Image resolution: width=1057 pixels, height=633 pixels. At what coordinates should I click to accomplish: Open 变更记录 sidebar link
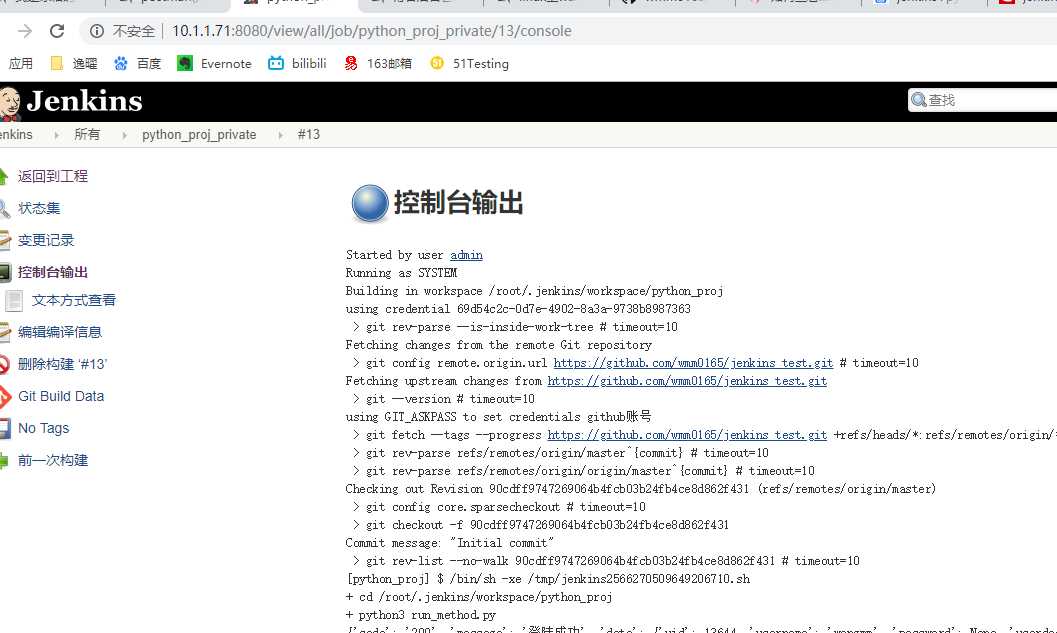(46, 240)
